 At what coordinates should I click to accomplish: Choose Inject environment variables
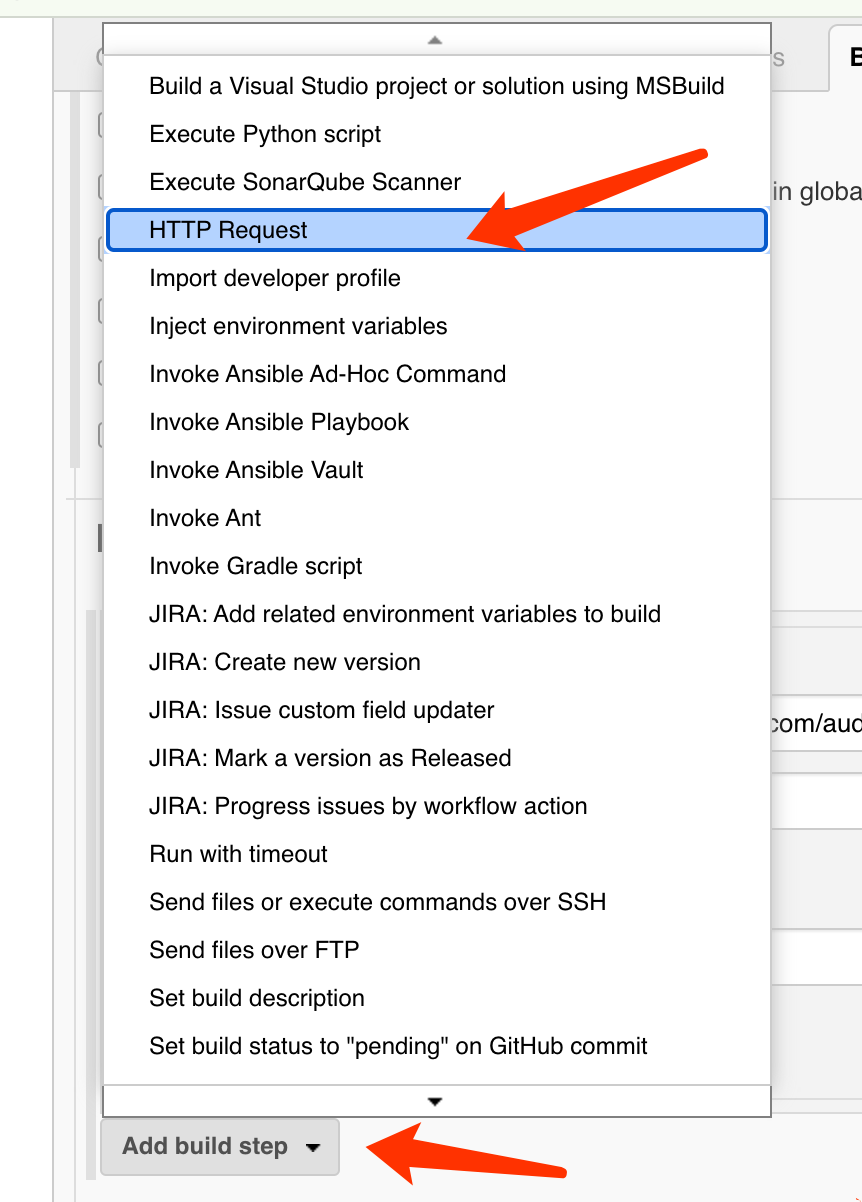436,326
